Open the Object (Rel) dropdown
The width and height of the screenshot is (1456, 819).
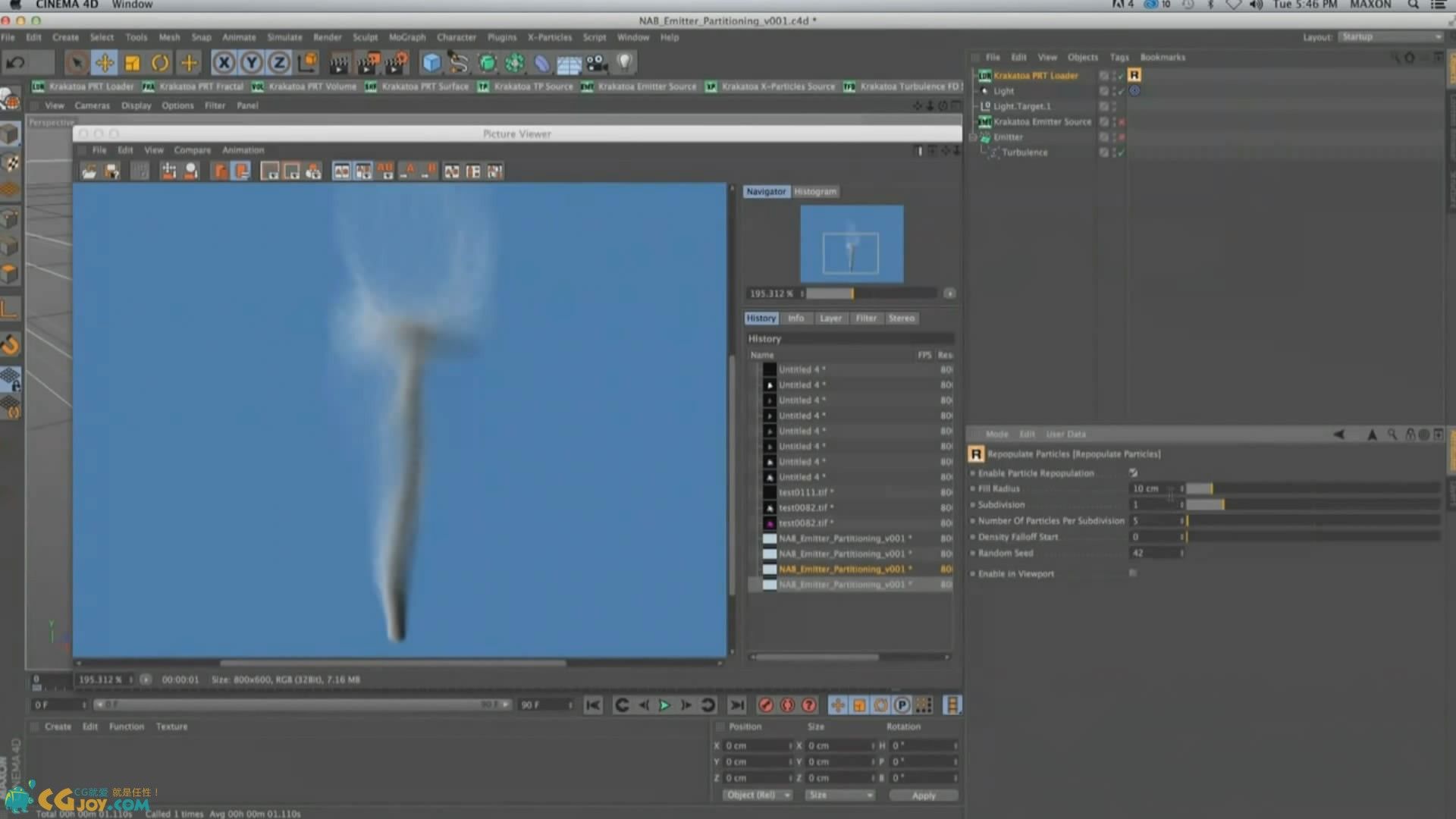pos(757,795)
